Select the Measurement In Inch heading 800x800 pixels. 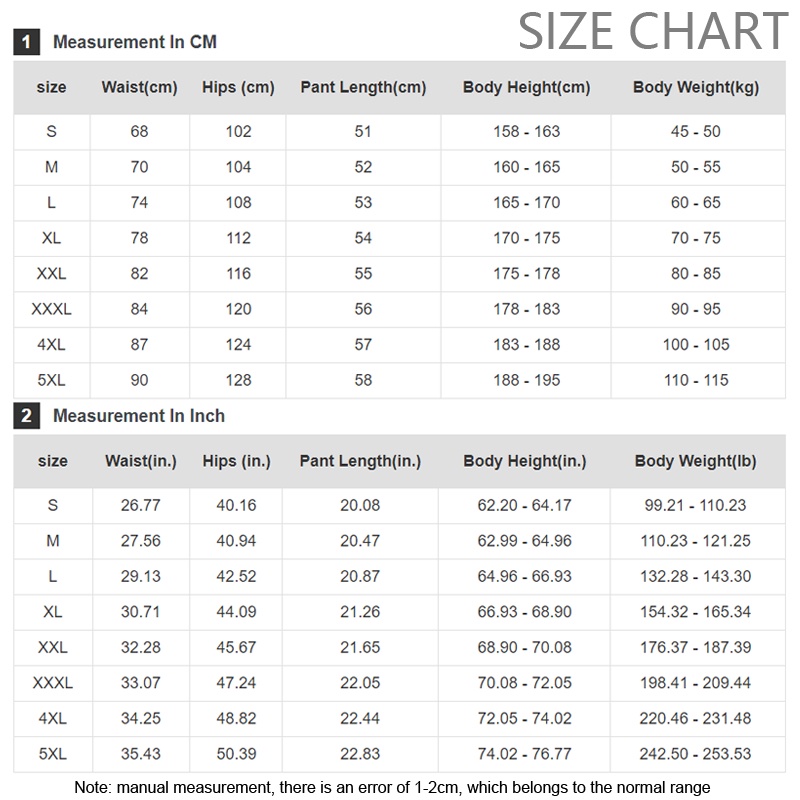coord(139,416)
